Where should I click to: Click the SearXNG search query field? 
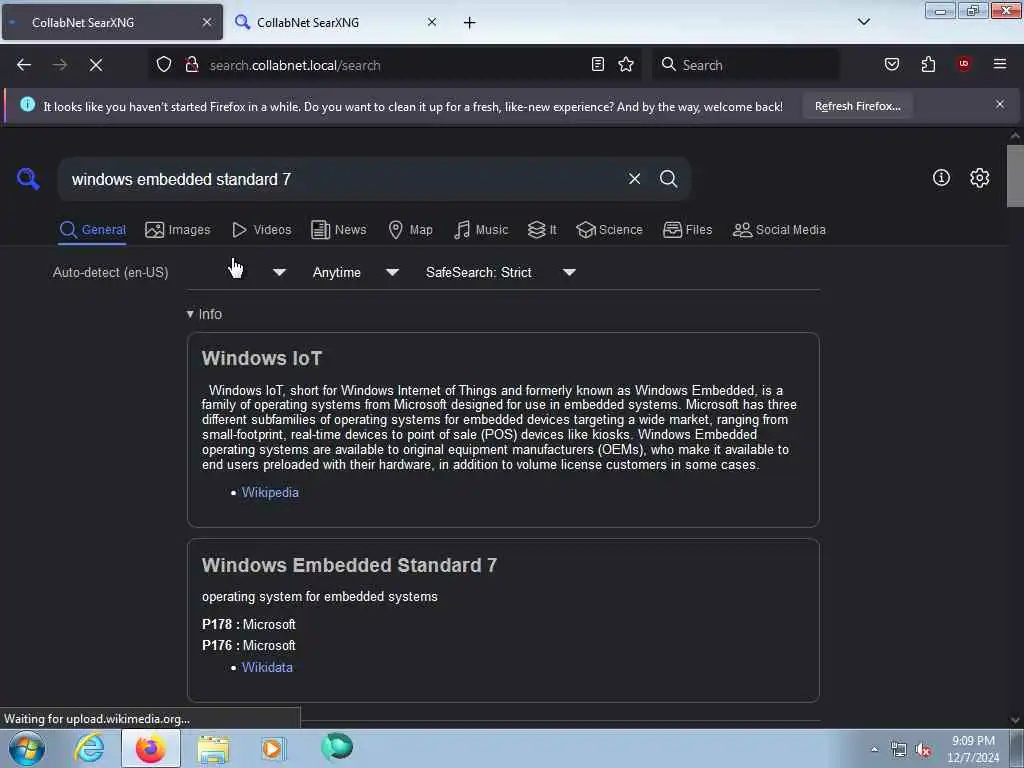(x=343, y=179)
